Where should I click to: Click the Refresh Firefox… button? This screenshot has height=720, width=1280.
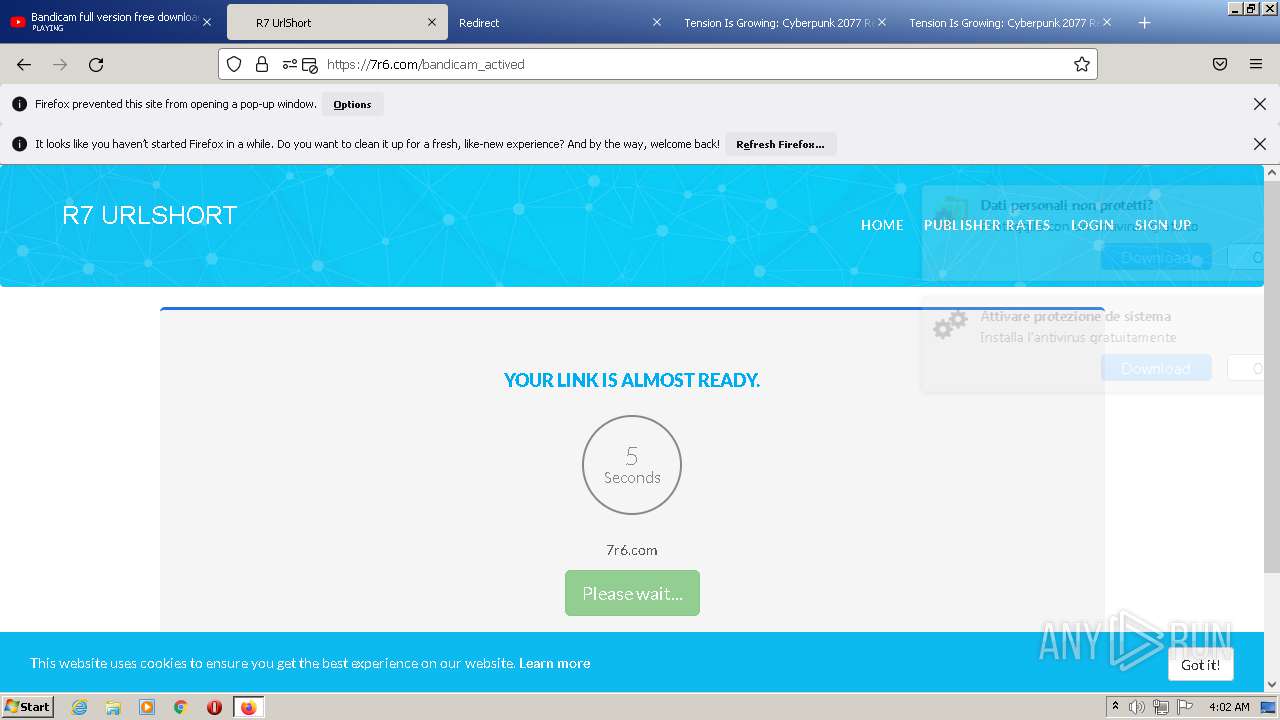pos(780,144)
